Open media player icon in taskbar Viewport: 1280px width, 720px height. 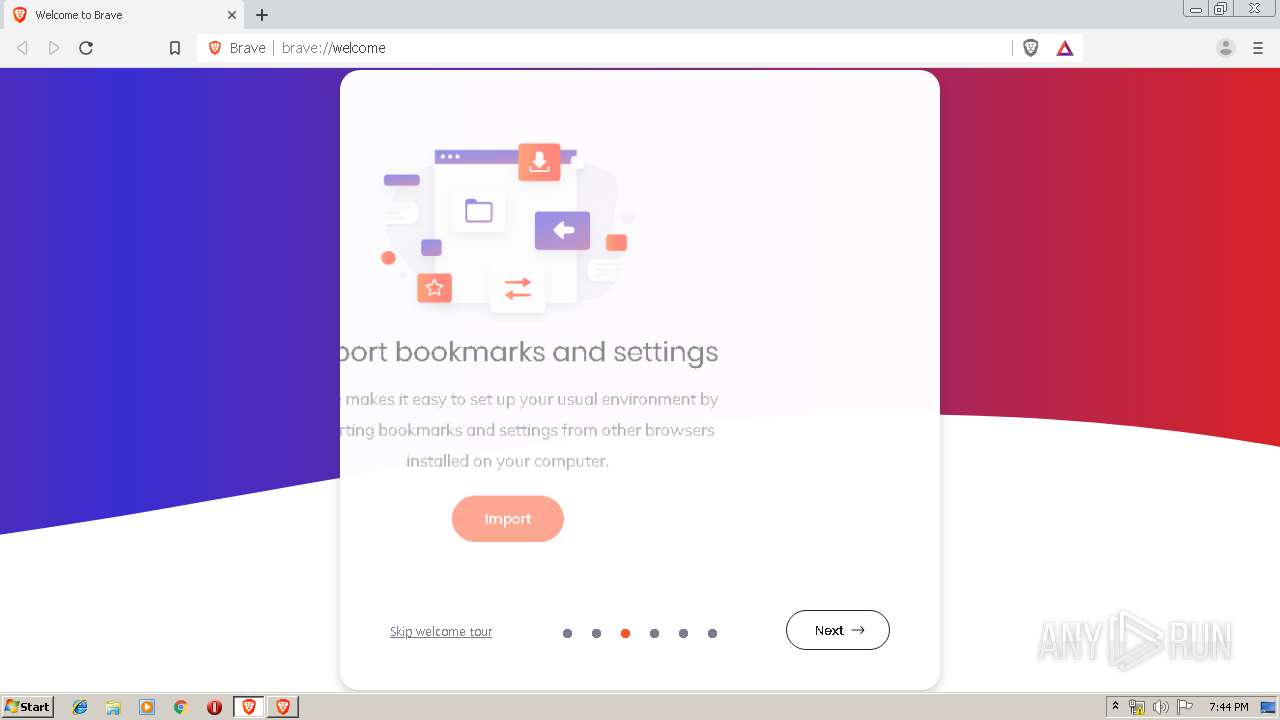(x=147, y=707)
